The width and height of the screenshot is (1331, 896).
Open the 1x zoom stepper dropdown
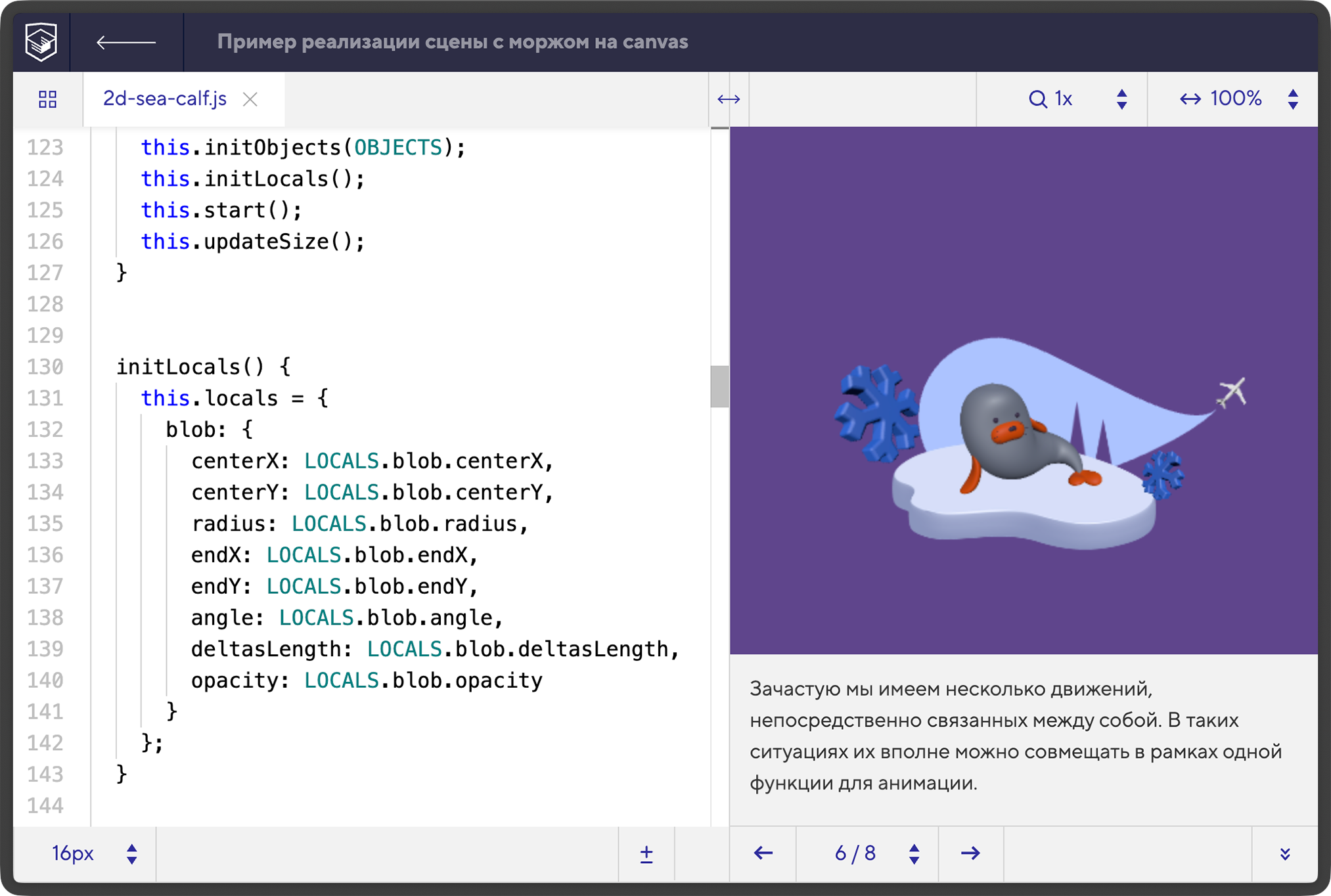[1122, 99]
